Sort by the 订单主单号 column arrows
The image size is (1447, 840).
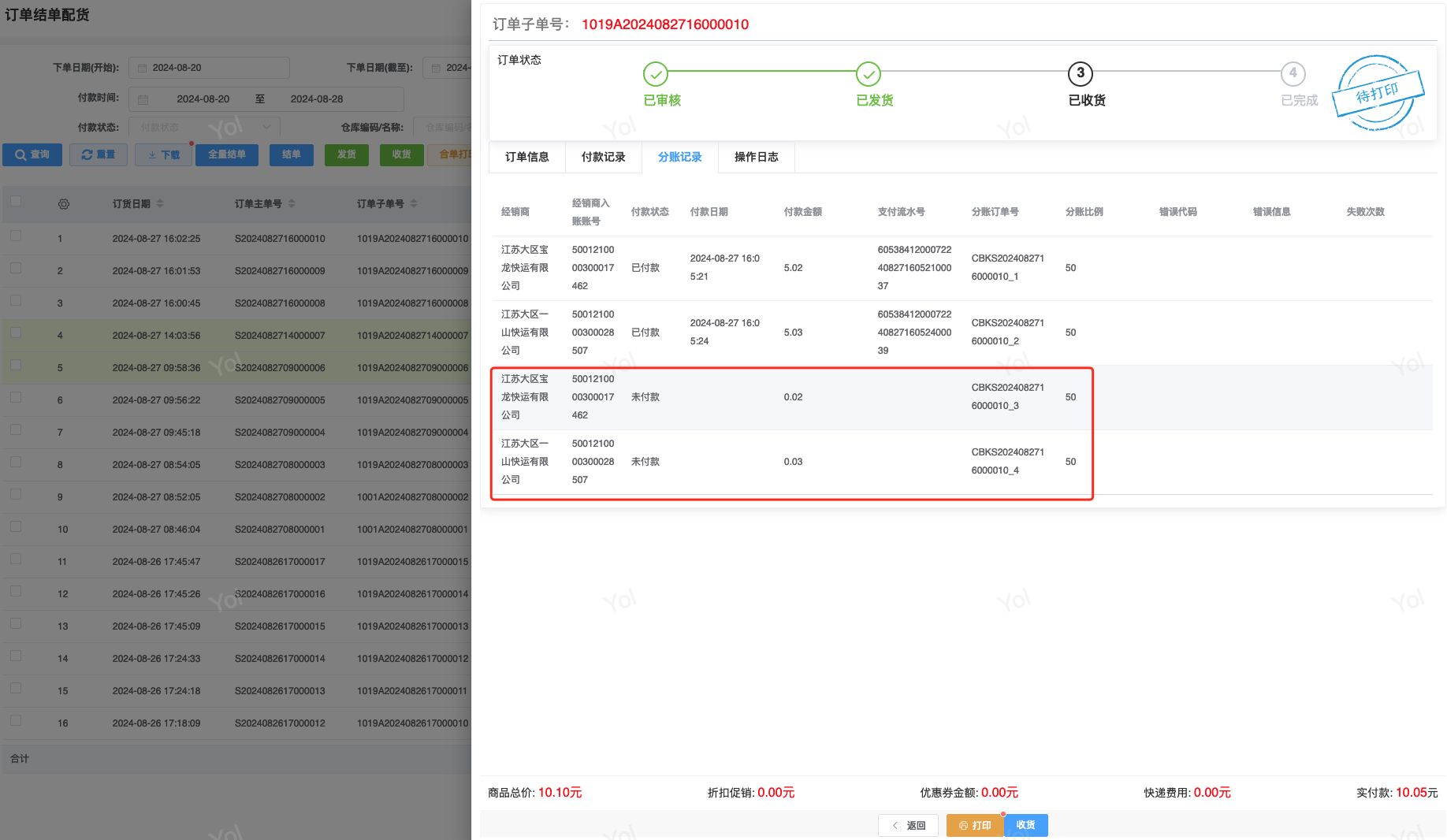[x=292, y=204]
